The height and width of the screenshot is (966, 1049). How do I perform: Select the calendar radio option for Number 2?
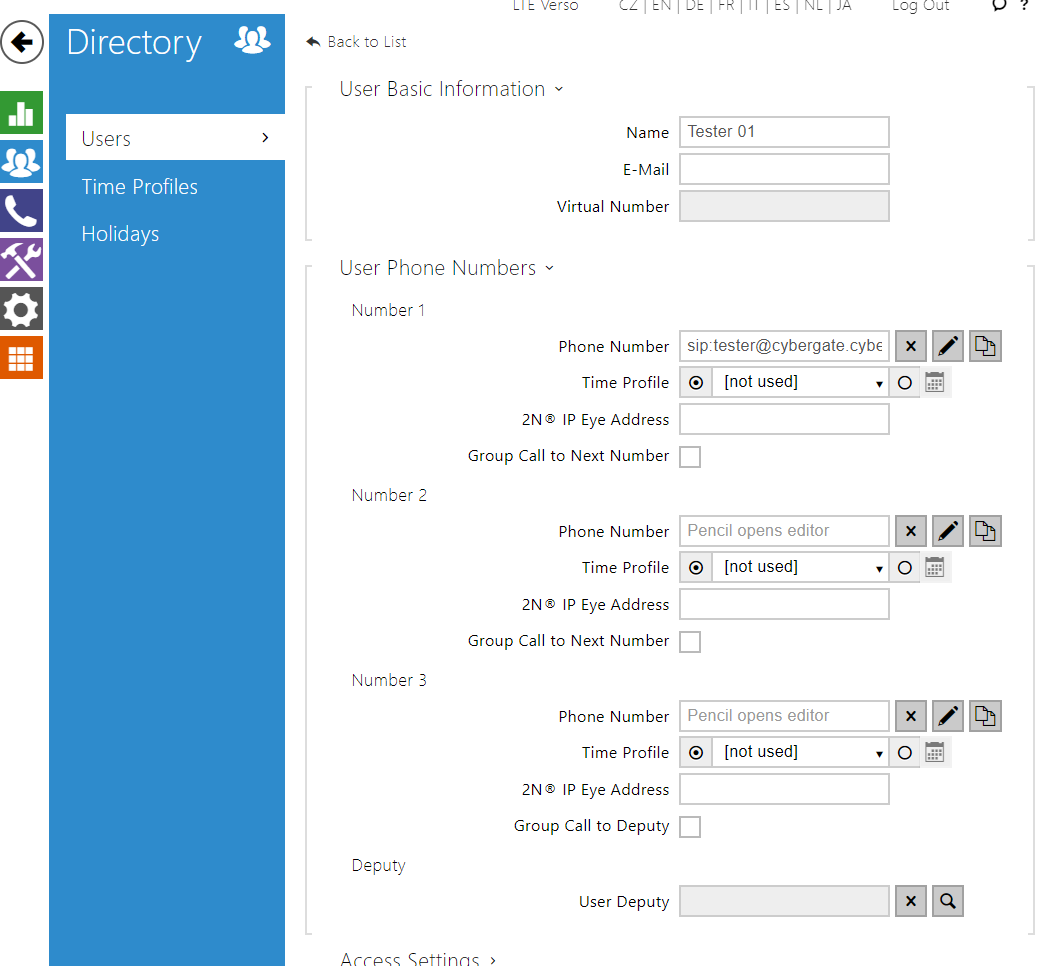pyautogui.click(x=905, y=567)
